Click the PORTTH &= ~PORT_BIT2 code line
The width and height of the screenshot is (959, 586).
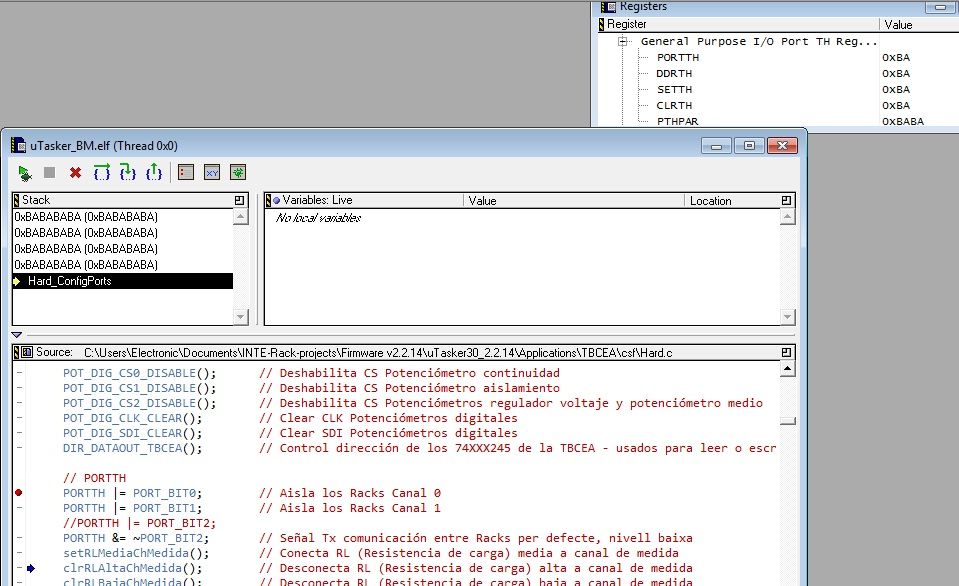point(136,538)
